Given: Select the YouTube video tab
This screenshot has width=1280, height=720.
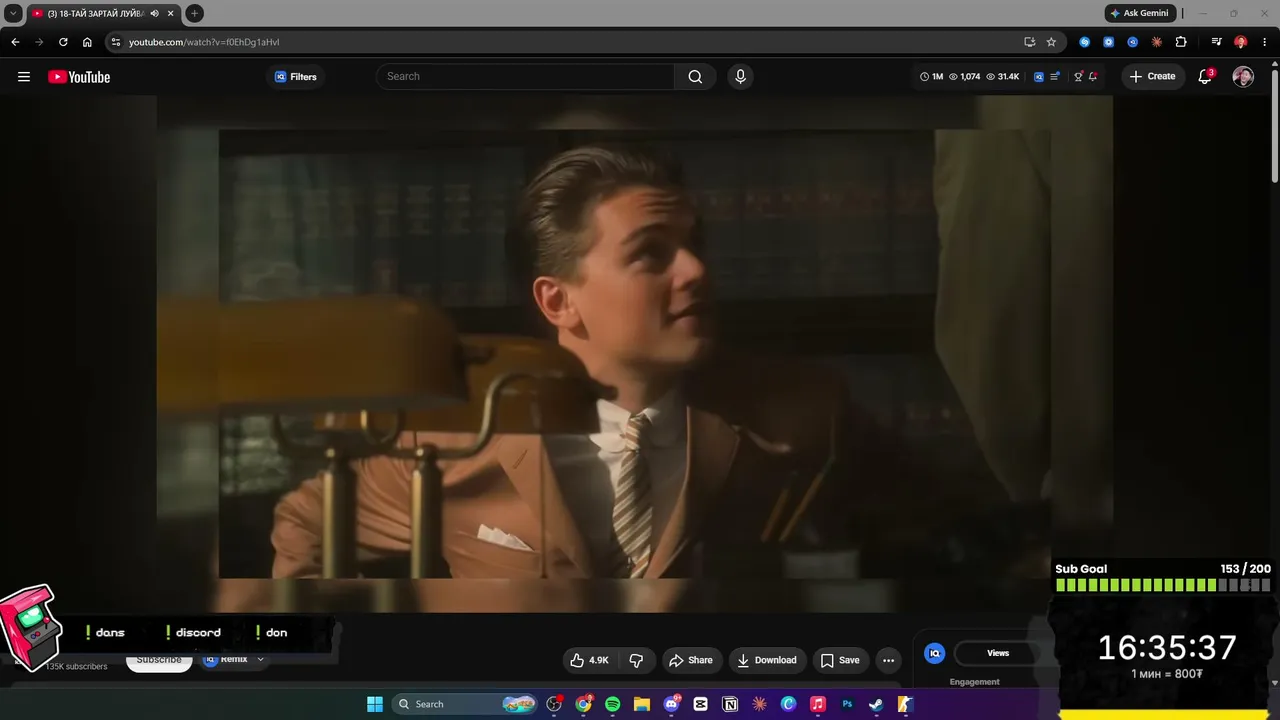Looking at the screenshot, I should (103, 13).
